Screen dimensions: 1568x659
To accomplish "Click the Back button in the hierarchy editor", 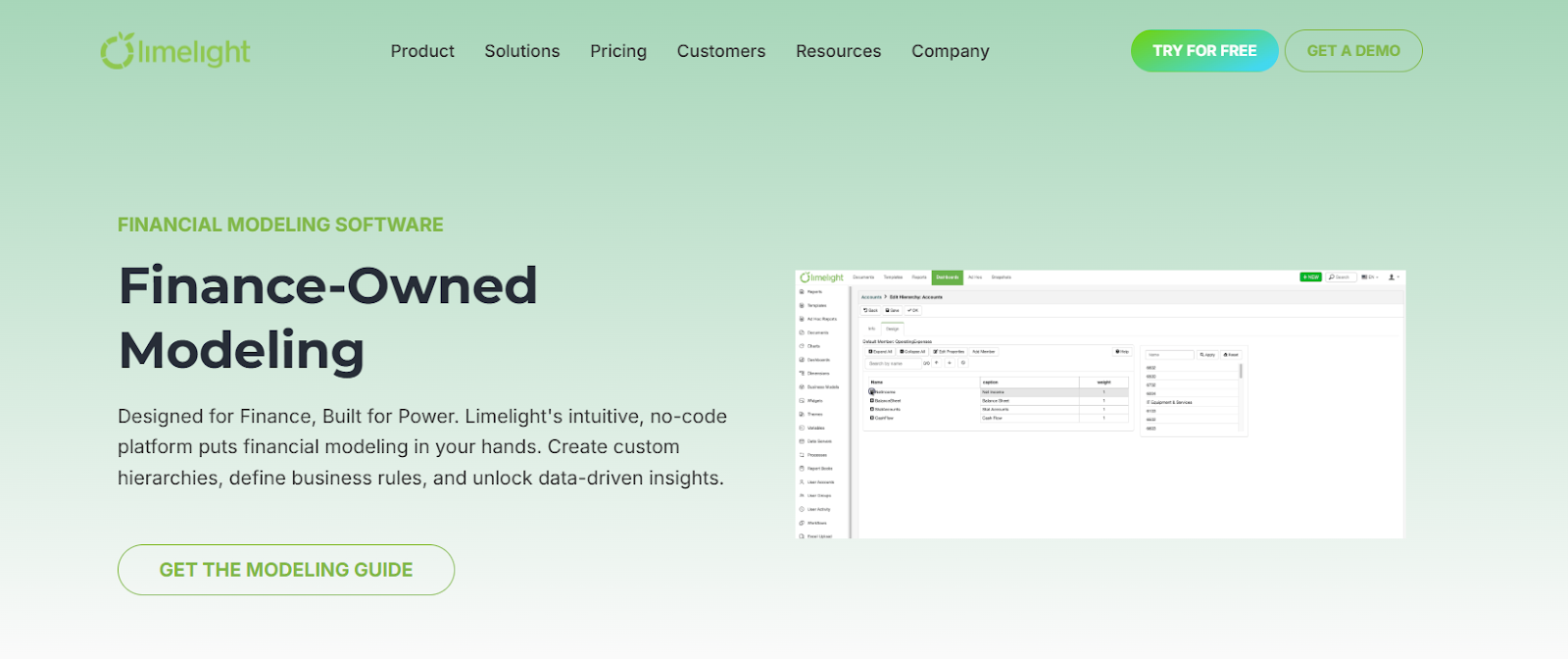I will click(870, 310).
